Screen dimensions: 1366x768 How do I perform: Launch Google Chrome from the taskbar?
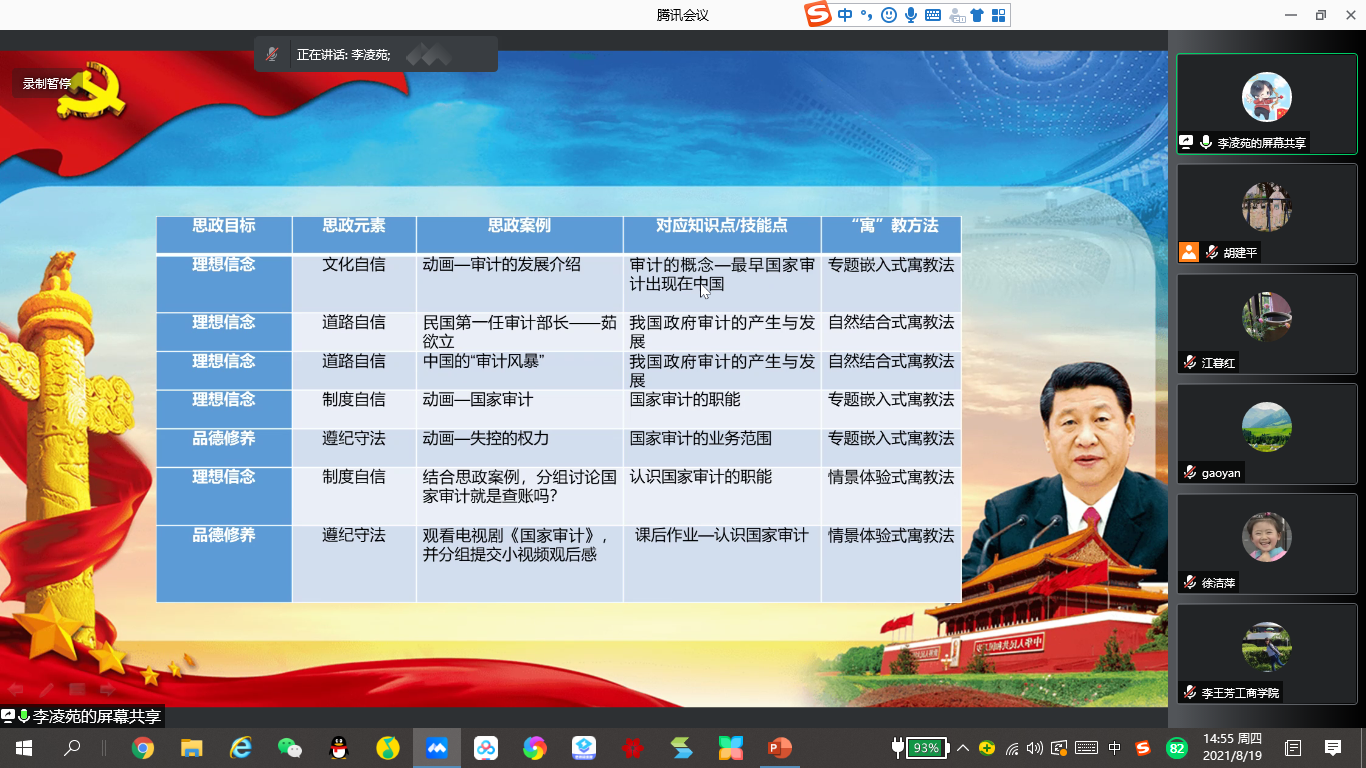[143, 748]
